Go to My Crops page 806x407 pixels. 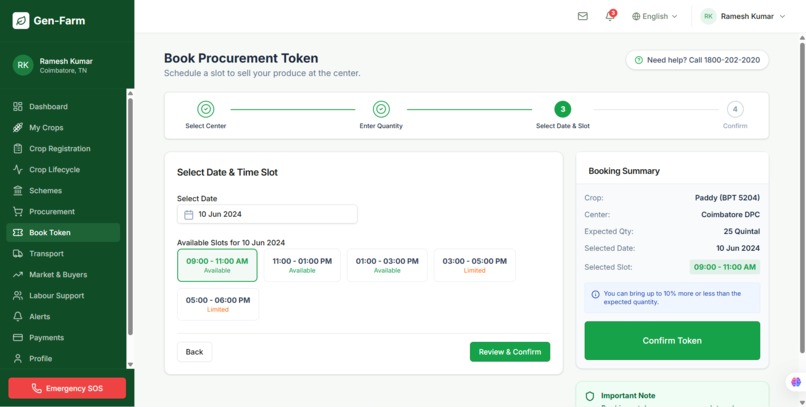click(x=63, y=127)
